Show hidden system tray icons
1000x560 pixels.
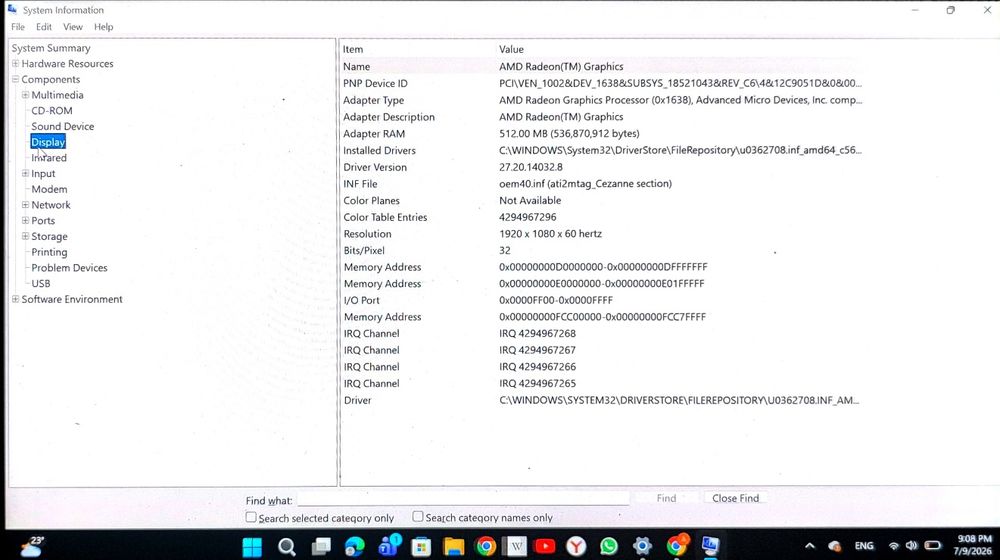[809, 546]
